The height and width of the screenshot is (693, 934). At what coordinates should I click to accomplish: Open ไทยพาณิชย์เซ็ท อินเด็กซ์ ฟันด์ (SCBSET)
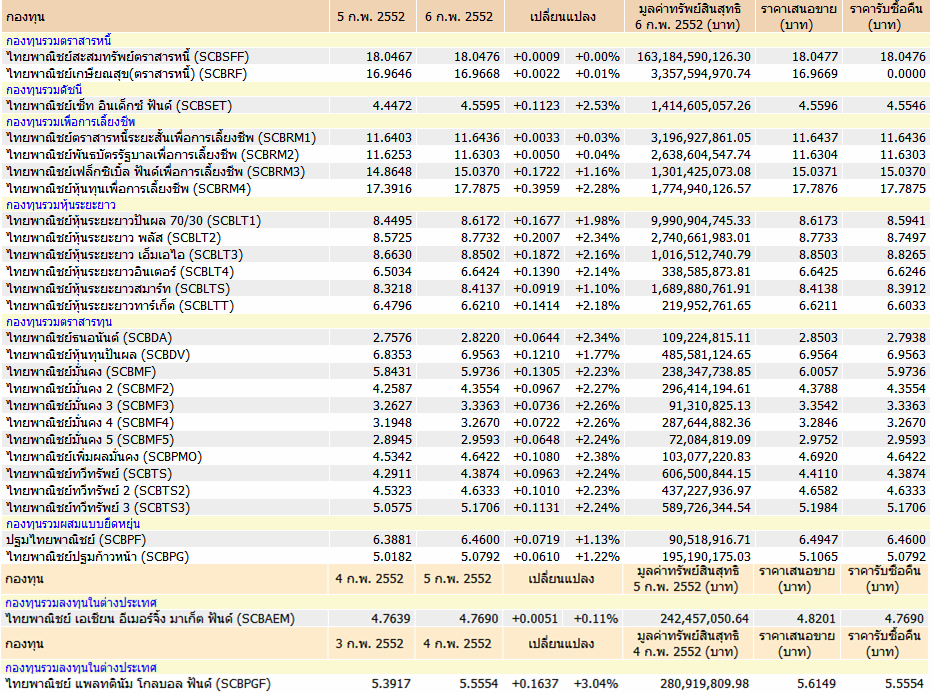click(119, 105)
